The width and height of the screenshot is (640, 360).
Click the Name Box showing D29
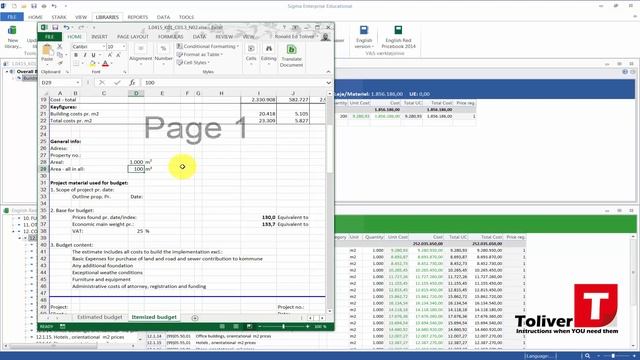[60, 82]
